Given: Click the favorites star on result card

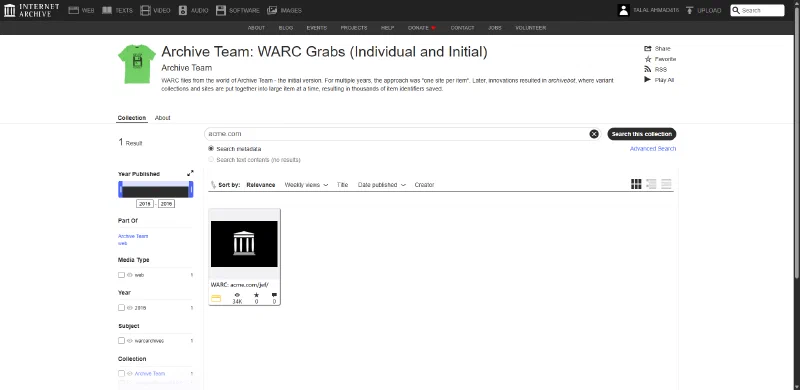Looking at the screenshot, I should [x=256, y=295].
